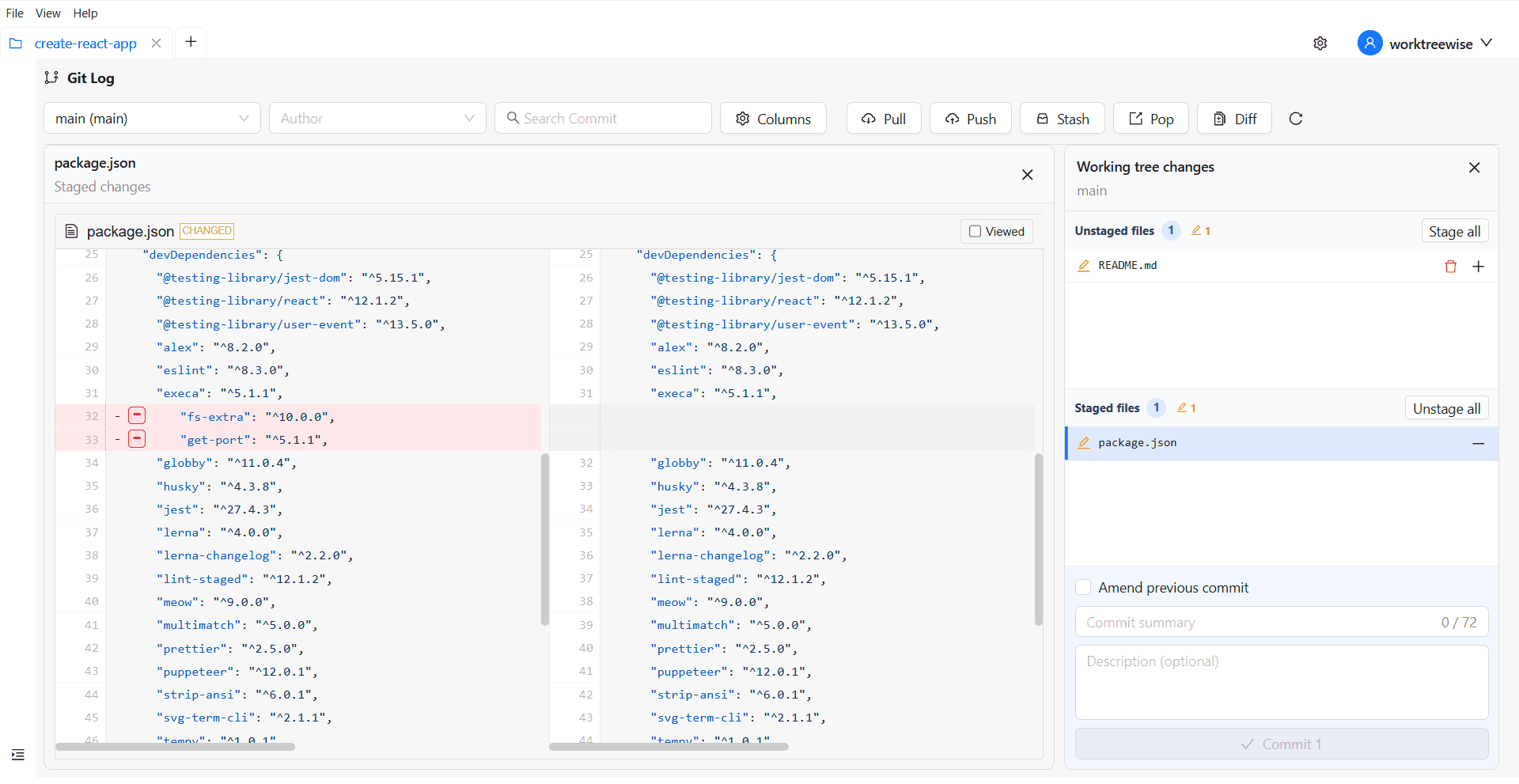Viewport: 1519px width, 784px height.
Task: Stage README.md with plus icon
Action: [x=1478, y=267]
